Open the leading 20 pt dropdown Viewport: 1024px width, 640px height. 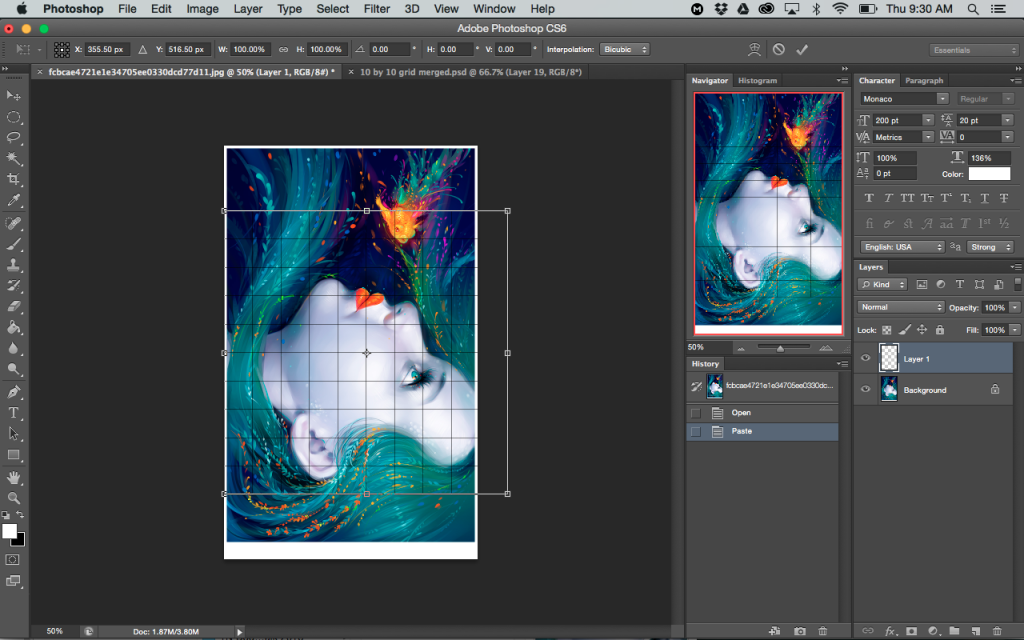[x=1008, y=120]
